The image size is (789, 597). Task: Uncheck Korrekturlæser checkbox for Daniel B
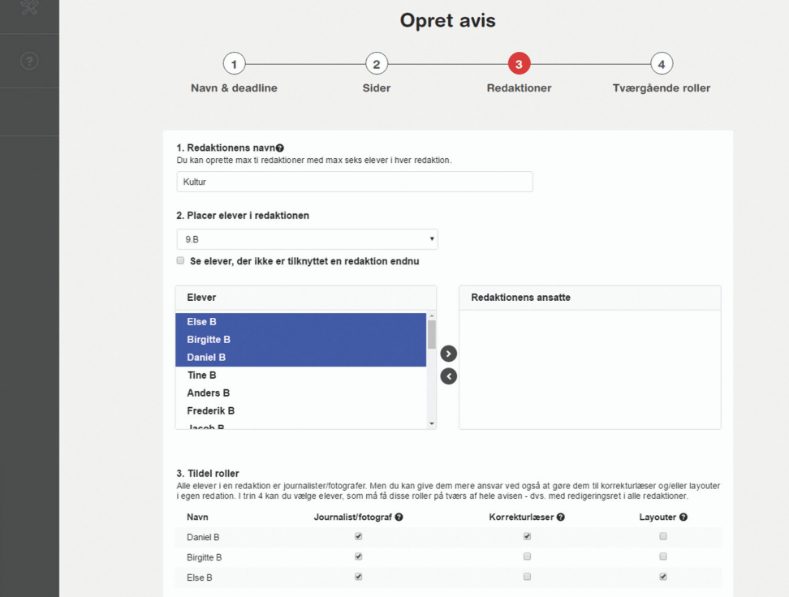(x=527, y=537)
